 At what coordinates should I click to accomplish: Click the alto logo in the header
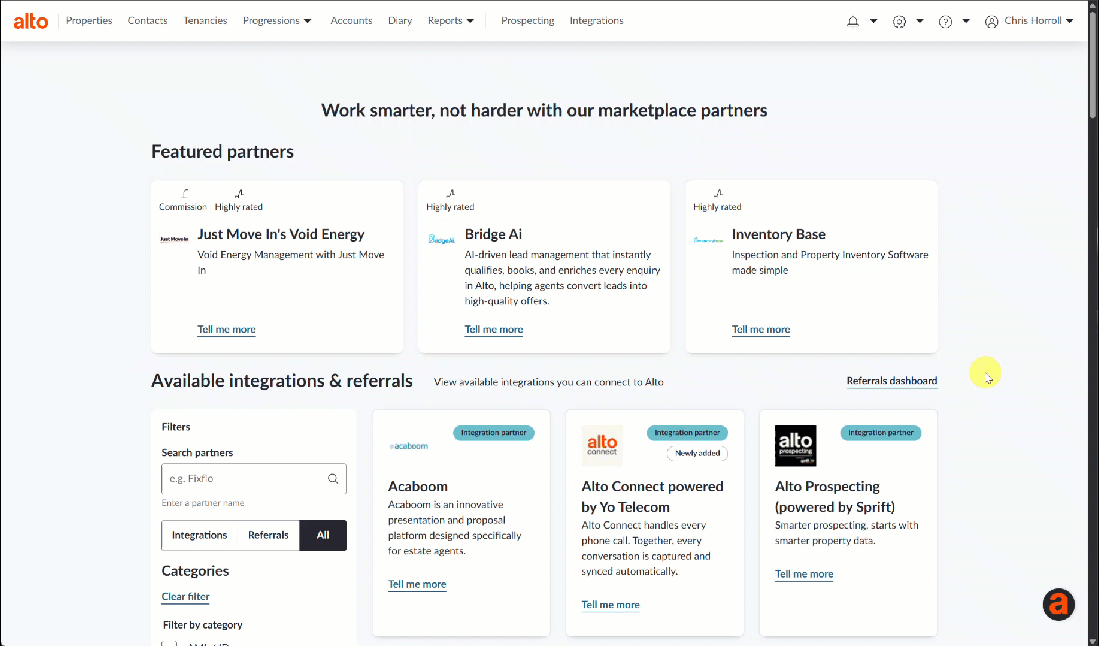point(31,21)
